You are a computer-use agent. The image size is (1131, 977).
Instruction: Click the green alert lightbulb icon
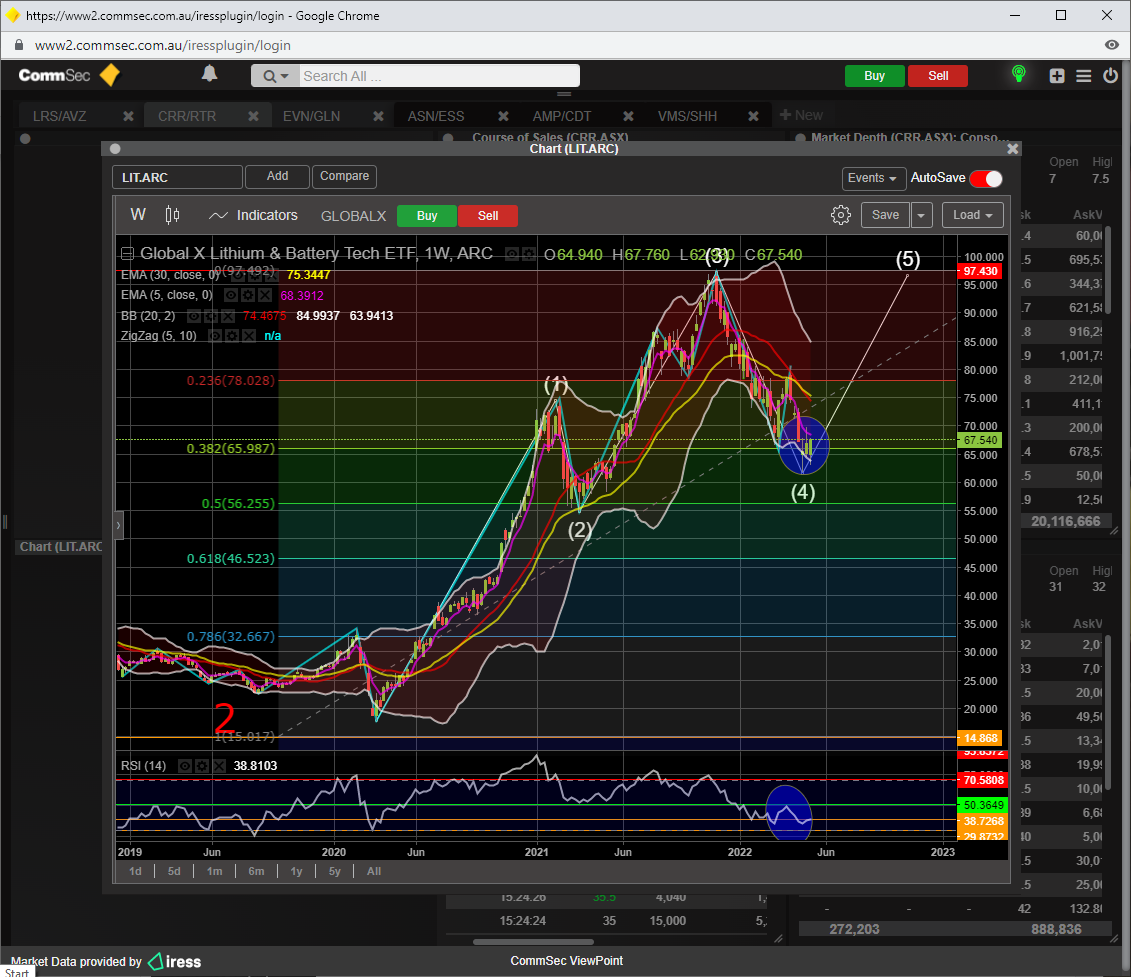[1018, 75]
